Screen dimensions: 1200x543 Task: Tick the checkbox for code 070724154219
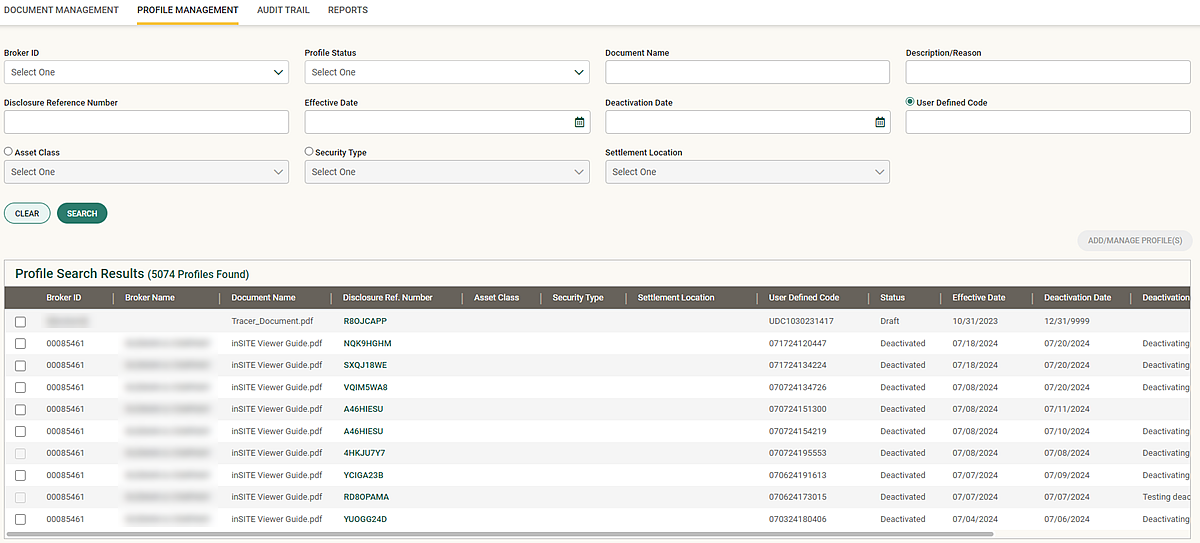[20, 432]
